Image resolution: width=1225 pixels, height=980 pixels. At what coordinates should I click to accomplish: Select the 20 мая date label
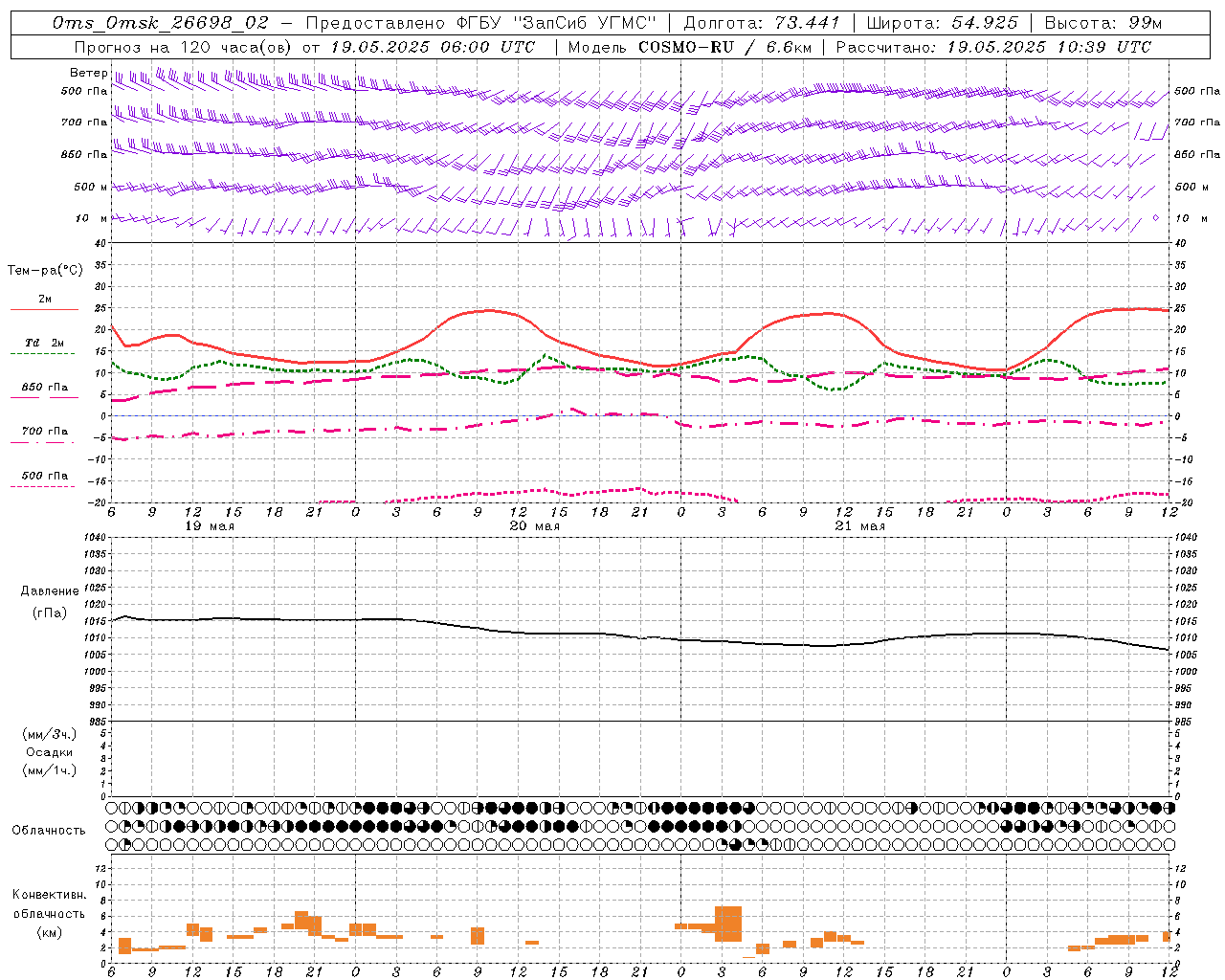[x=534, y=526]
